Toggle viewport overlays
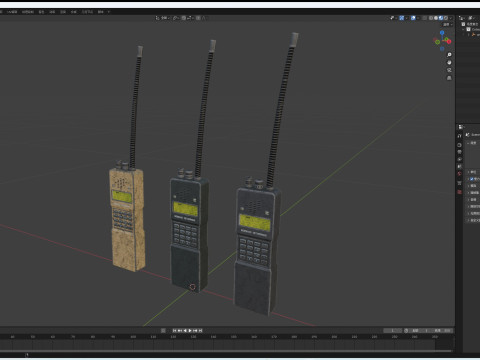 pos(413,18)
